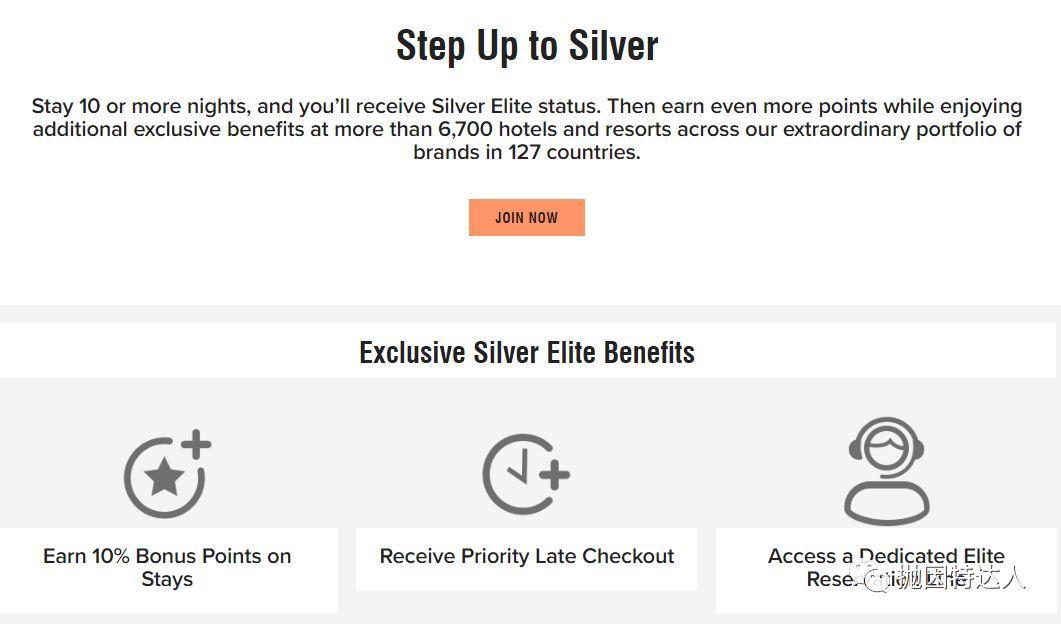Click the Exclusive Silver Elite Benefits heading
This screenshot has height=624, width=1061.
527,352
